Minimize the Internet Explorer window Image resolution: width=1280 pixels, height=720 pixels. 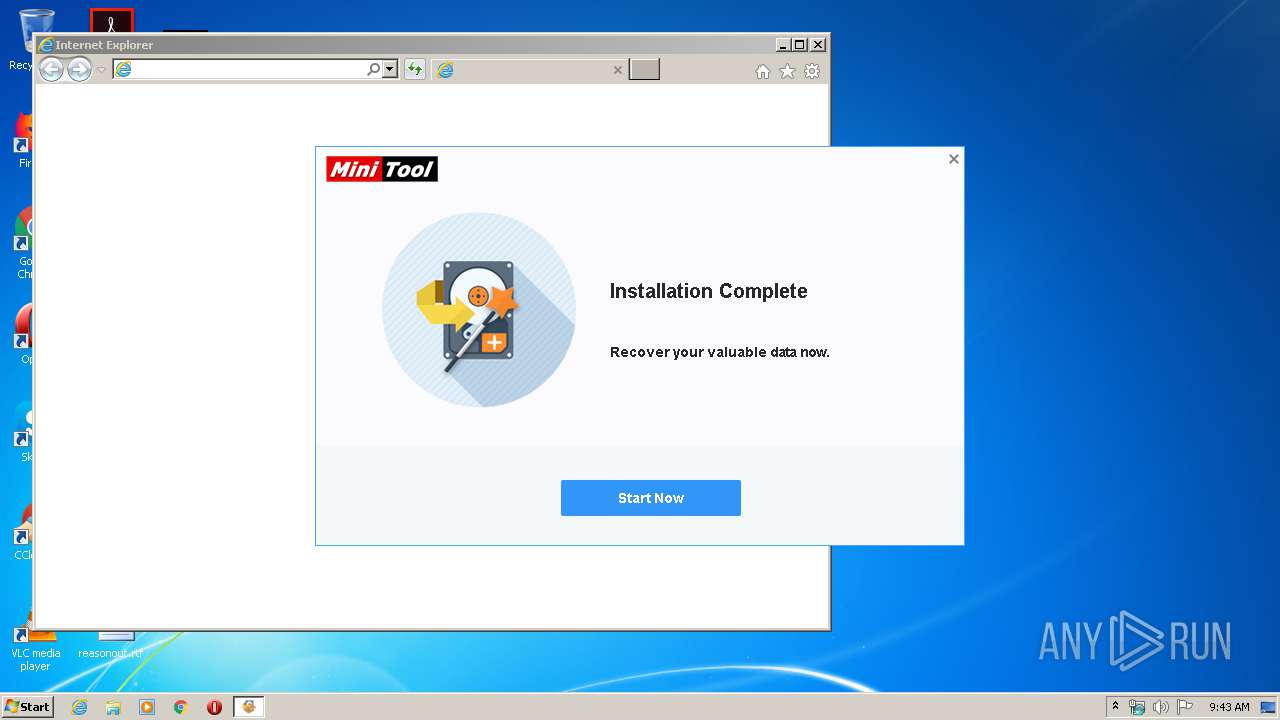(782, 45)
